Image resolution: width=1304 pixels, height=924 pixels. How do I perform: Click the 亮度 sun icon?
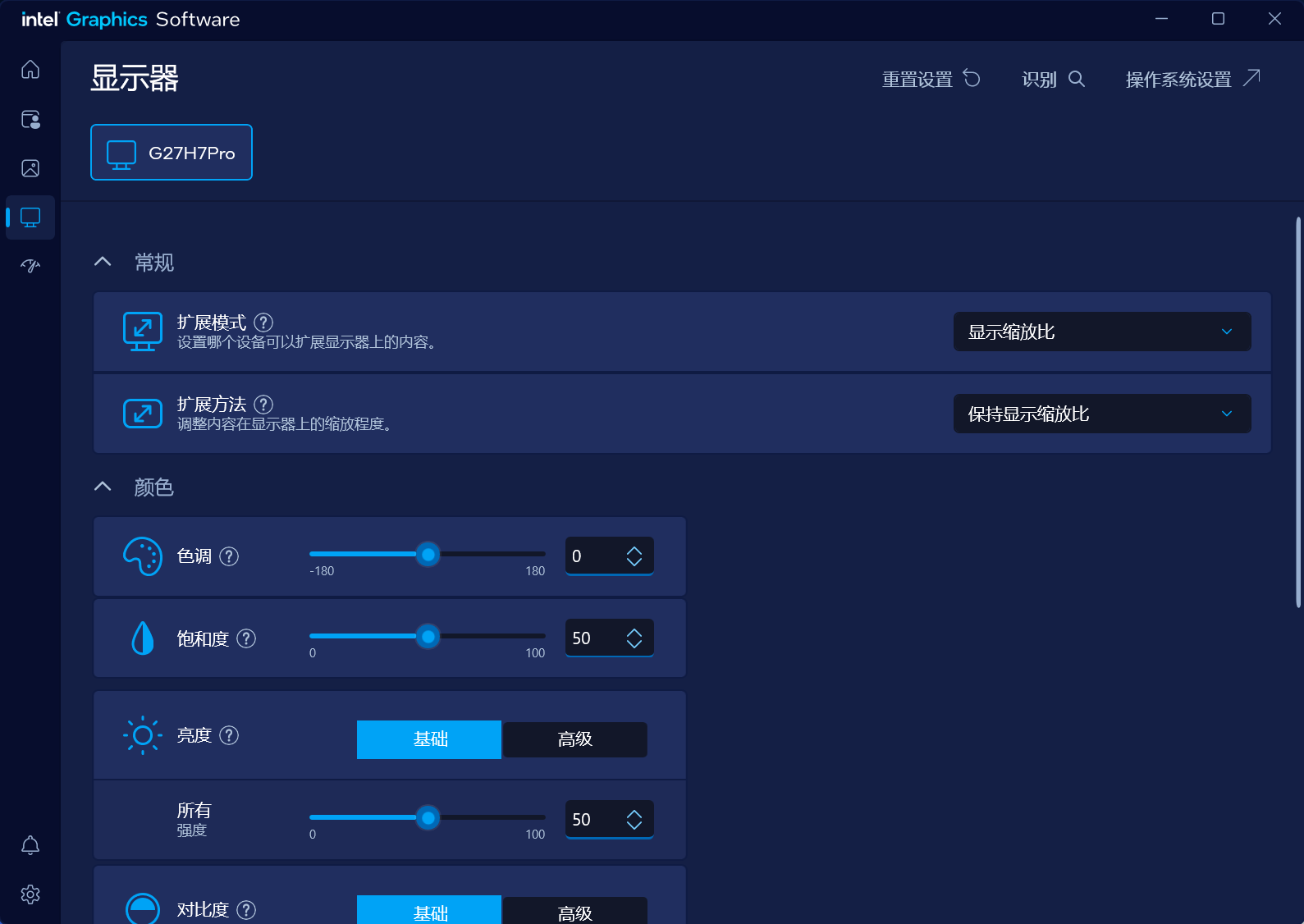point(143,735)
